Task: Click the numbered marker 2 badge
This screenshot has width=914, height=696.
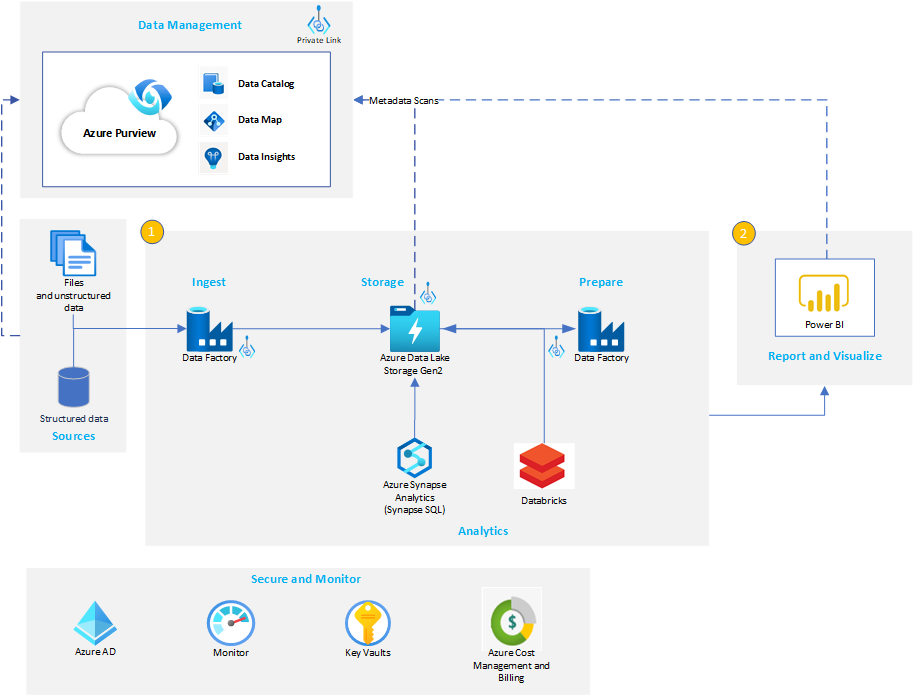Action: pyautogui.click(x=743, y=233)
